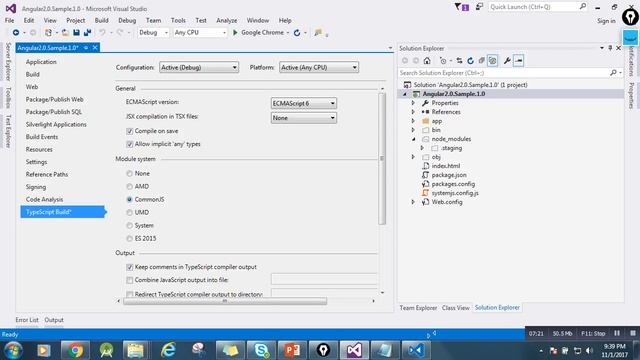Viewport: 640px width, 360px height.
Task: Enable Combine JavaScript output into file
Action: (x=130, y=280)
